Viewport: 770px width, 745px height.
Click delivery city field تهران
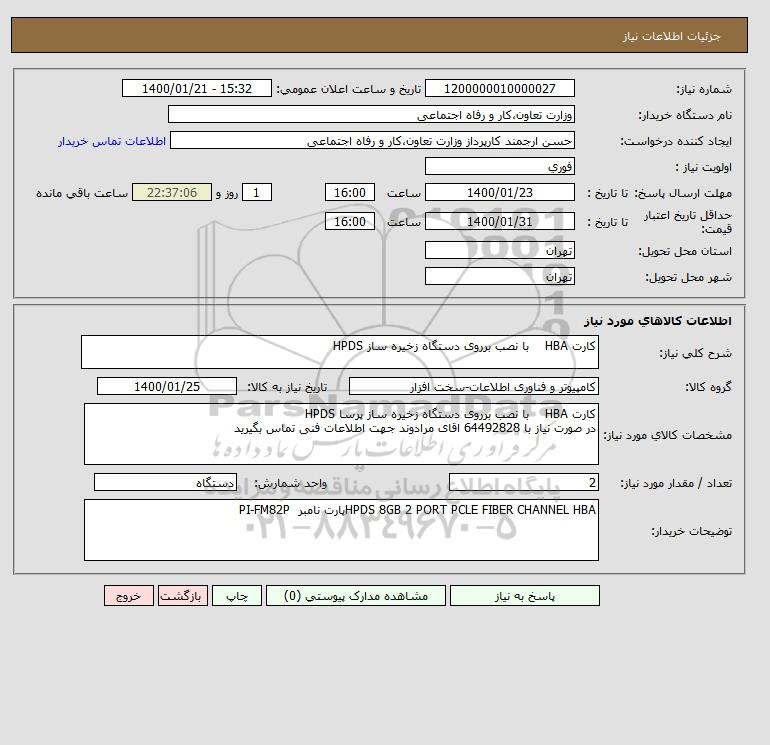point(499,276)
